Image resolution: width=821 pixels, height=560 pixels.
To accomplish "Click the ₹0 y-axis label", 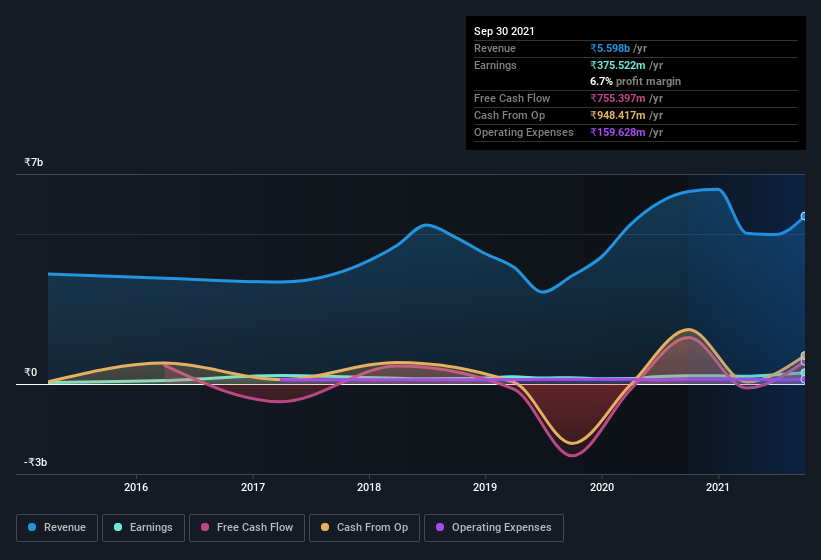I will (31, 372).
